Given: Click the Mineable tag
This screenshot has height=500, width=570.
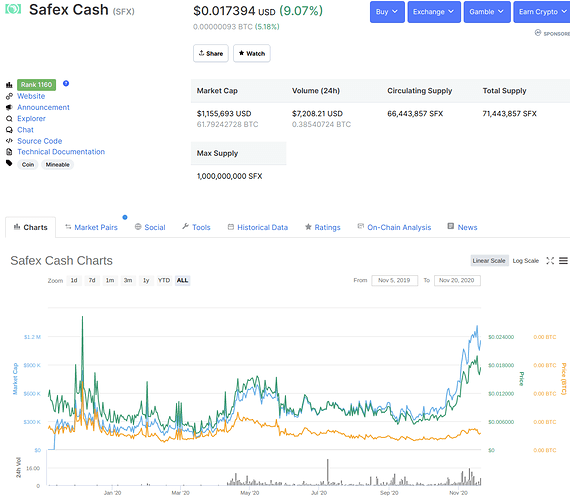Looking at the screenshot, I should pos(57,165).
